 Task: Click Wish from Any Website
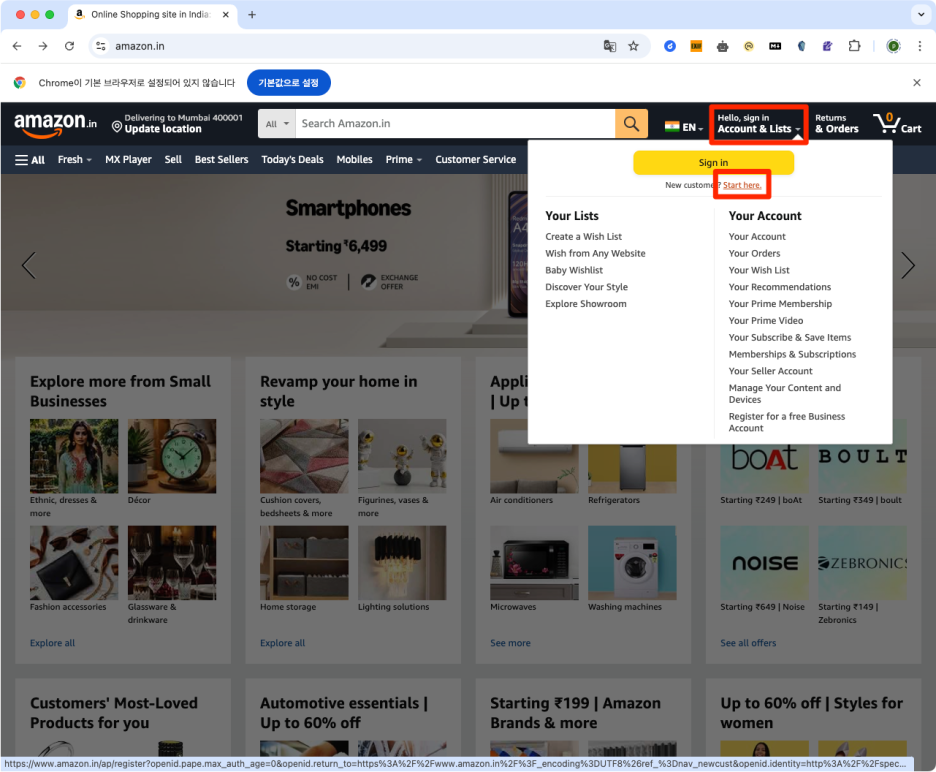[595, 253]
